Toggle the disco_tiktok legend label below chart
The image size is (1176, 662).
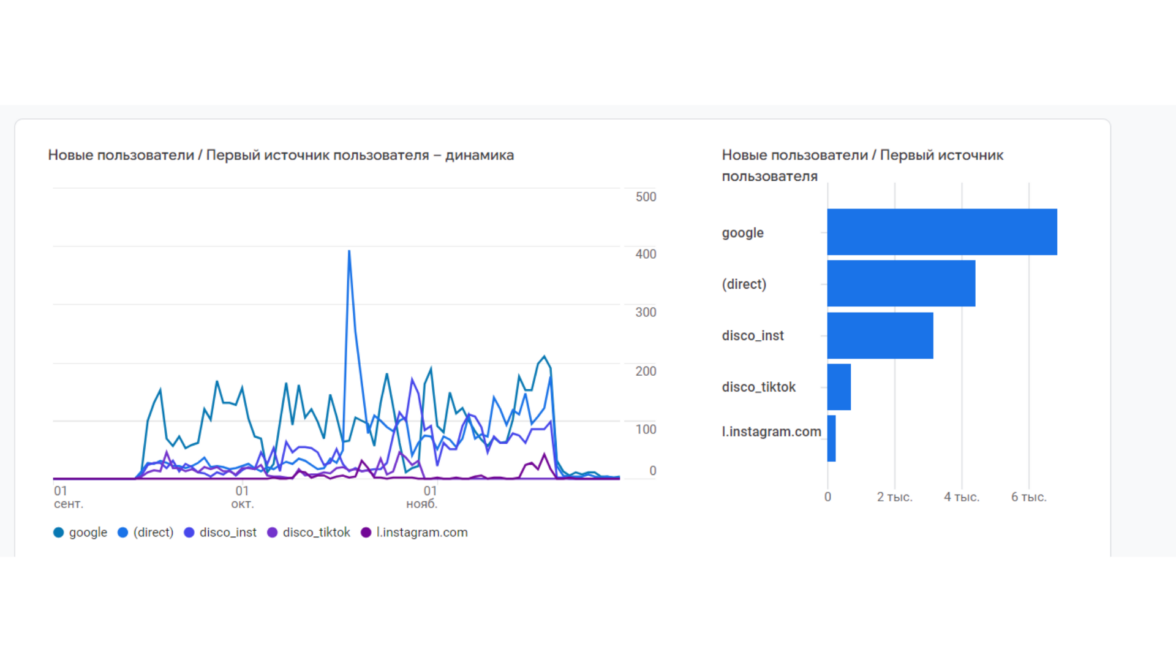pyautogui.click(x=316, y=533)
